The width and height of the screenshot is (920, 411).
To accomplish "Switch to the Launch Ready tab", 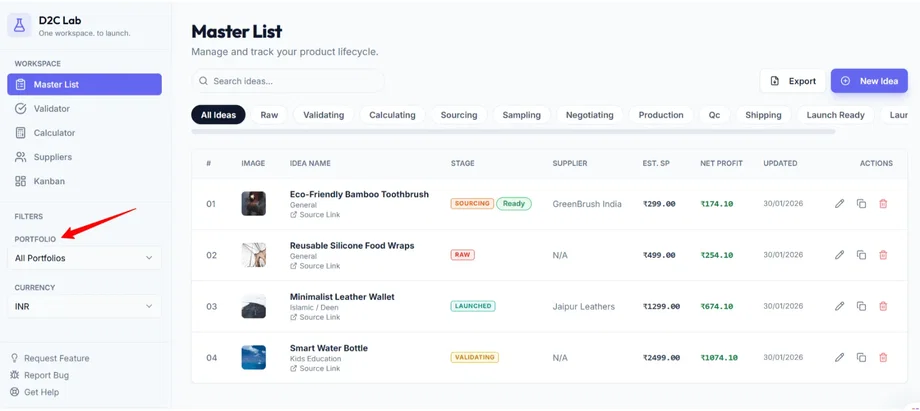I will click(835, 115).
